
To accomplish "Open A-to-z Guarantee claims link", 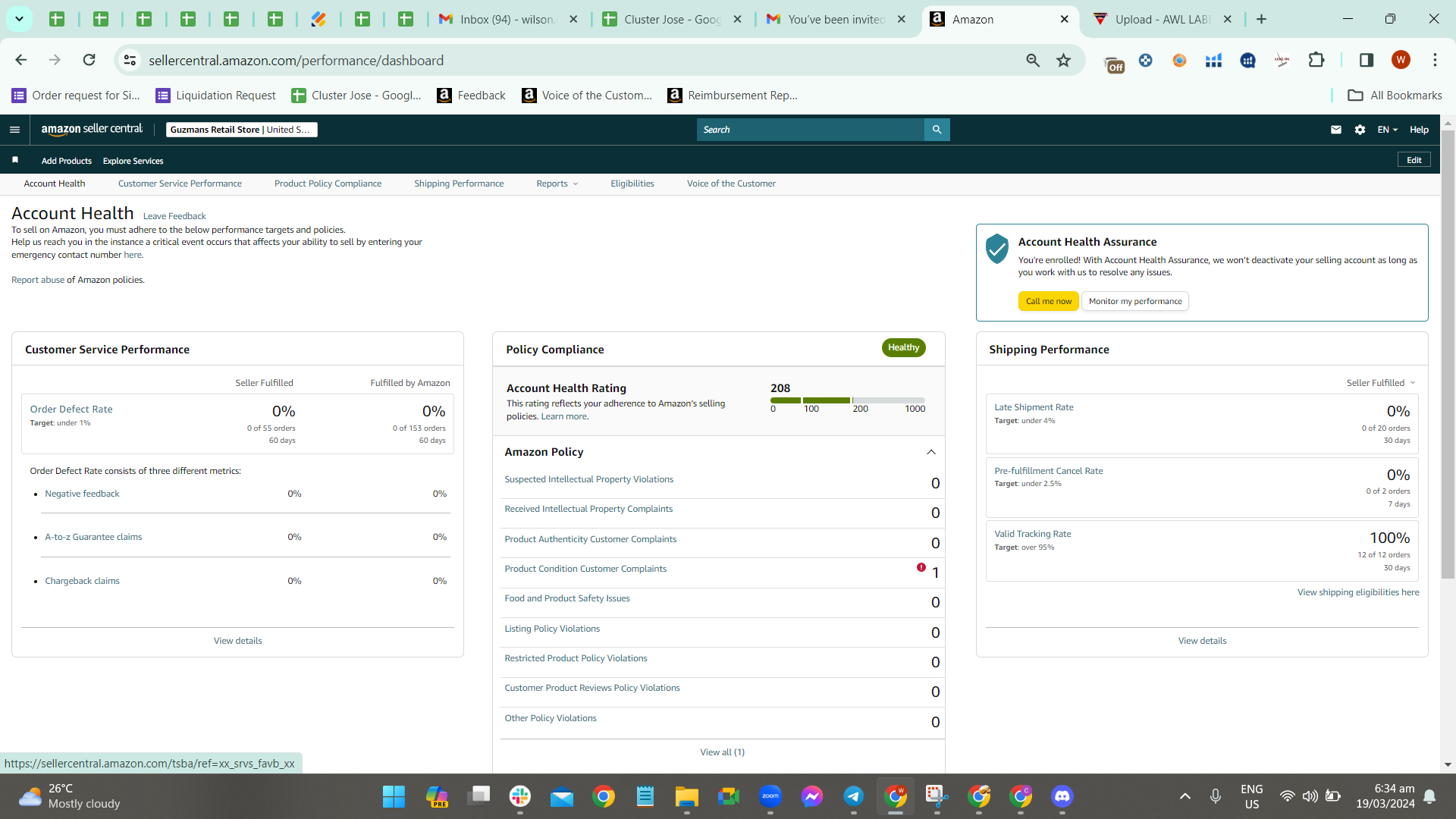I will click(x=93, y=537).
